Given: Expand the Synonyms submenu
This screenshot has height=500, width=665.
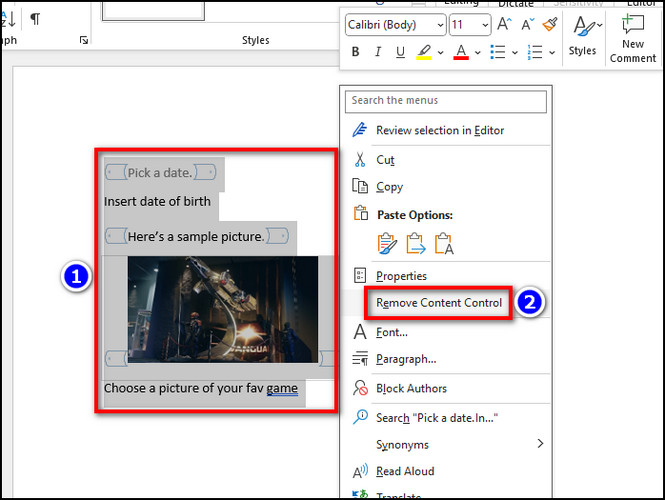Looking at the screenshot, I should pyautogui.click(x=446, y=444).
